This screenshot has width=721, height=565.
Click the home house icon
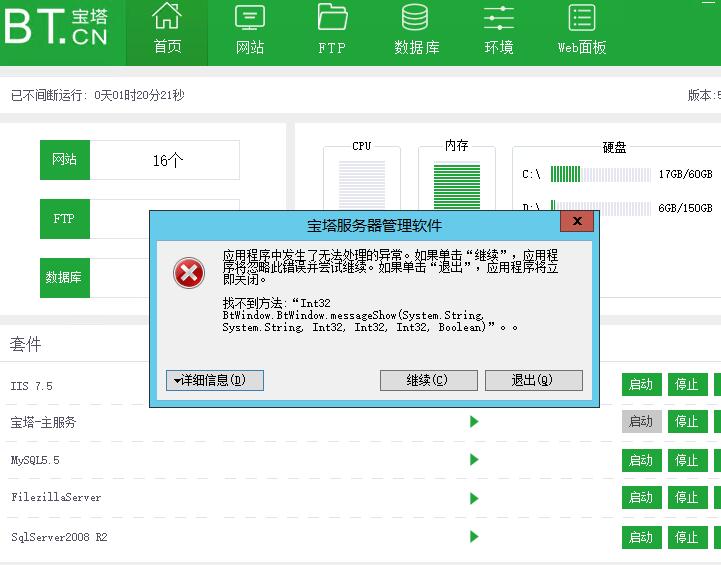point(167,17)
